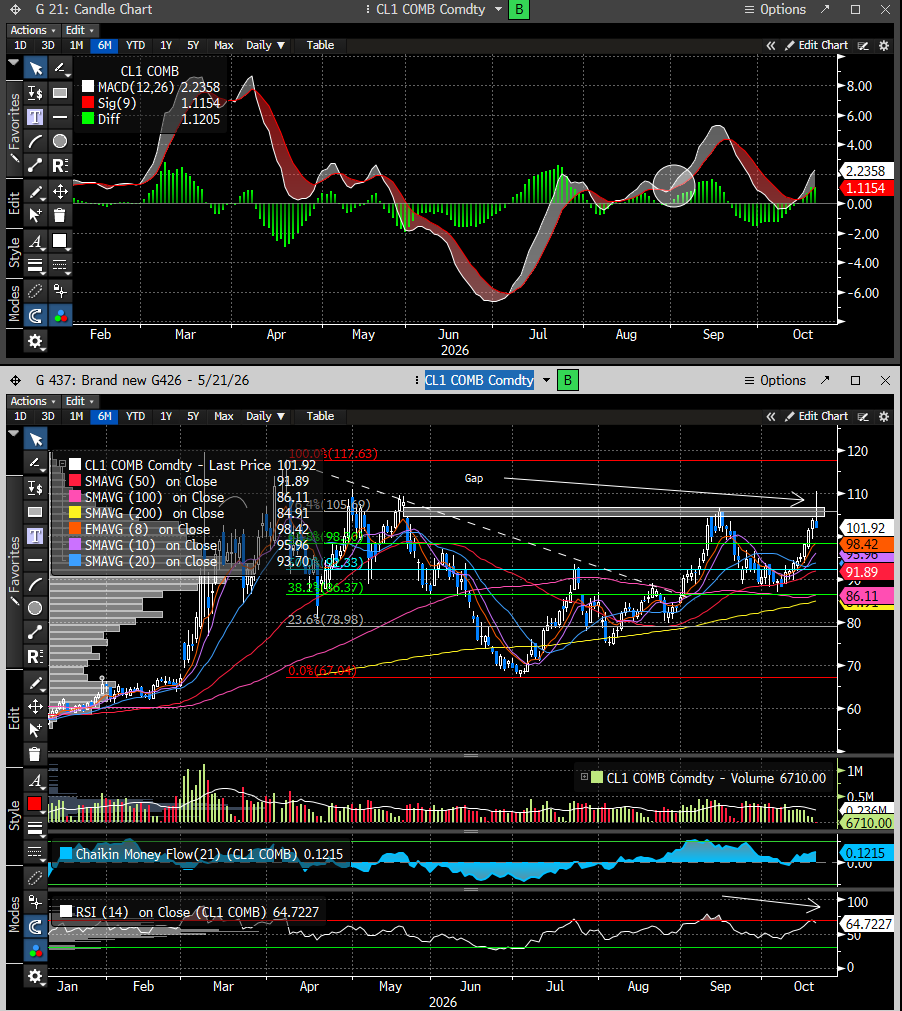Choose the rectangle shape tool in top chart
Viewport: 902px width, 1011px height.
pyautogui.click(x=60, y=93)
